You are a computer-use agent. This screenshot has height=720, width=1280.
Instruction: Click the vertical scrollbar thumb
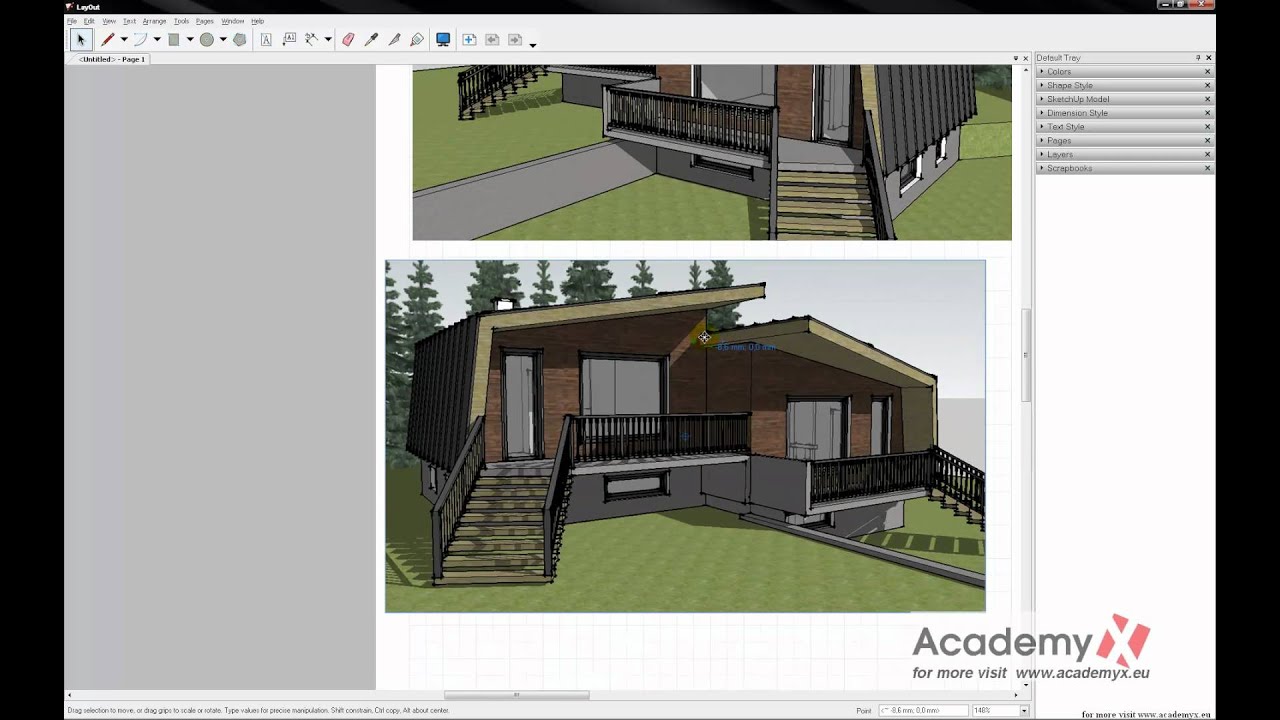(1025, 355)
